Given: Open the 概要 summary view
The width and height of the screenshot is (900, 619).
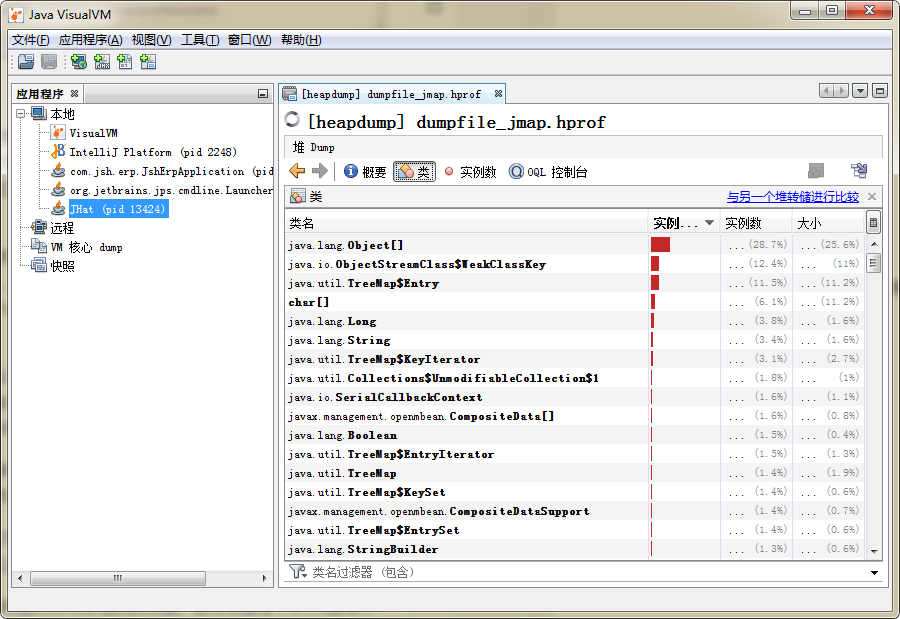Looking at the screenshot, I should [365, 172].
